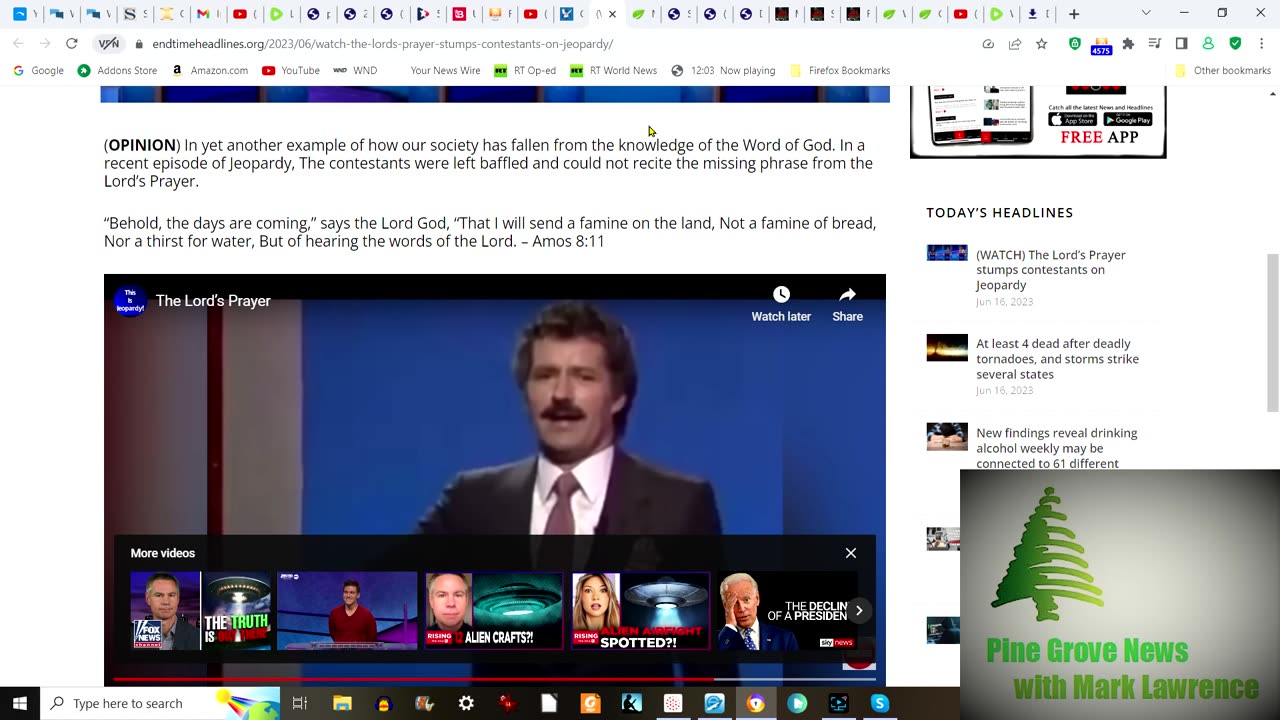The image size is (1280, 720).
Task: Expand the Firefox Bookmarks folder
Action: click(x=840, y=70)
